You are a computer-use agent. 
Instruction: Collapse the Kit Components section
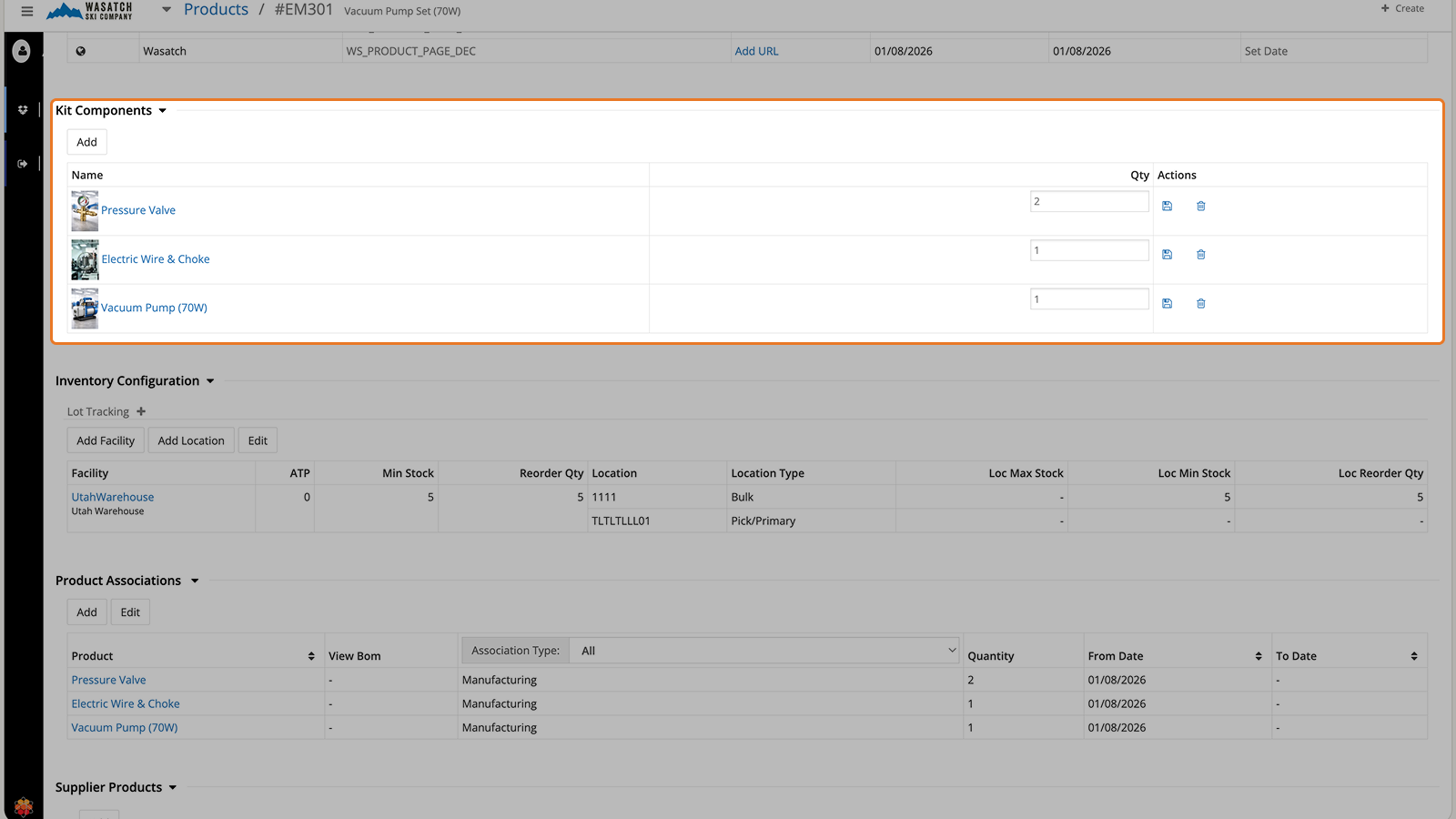coord(163,110)
